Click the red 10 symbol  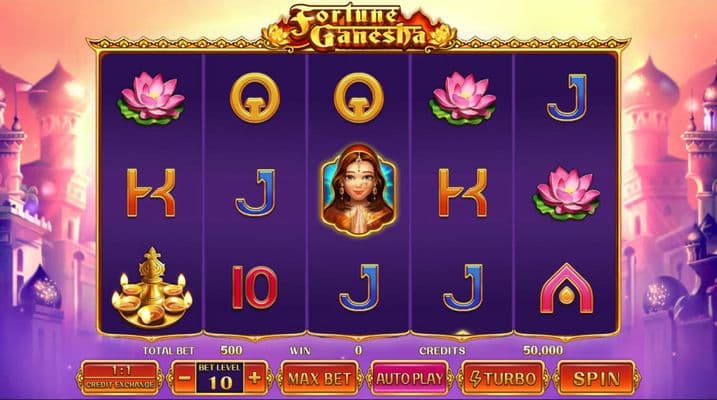(255, 288)
